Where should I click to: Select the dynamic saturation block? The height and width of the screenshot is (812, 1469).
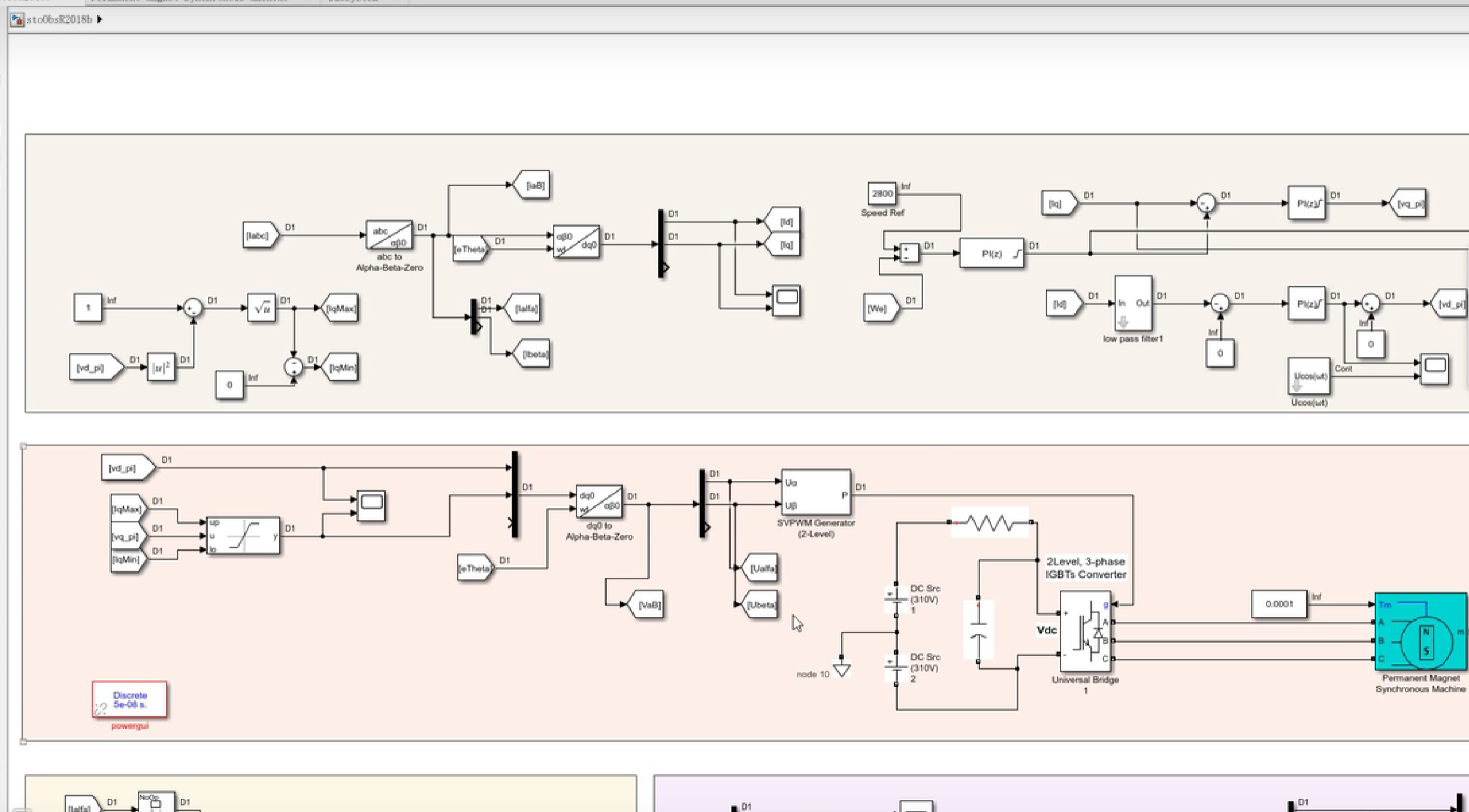point(243,536)
